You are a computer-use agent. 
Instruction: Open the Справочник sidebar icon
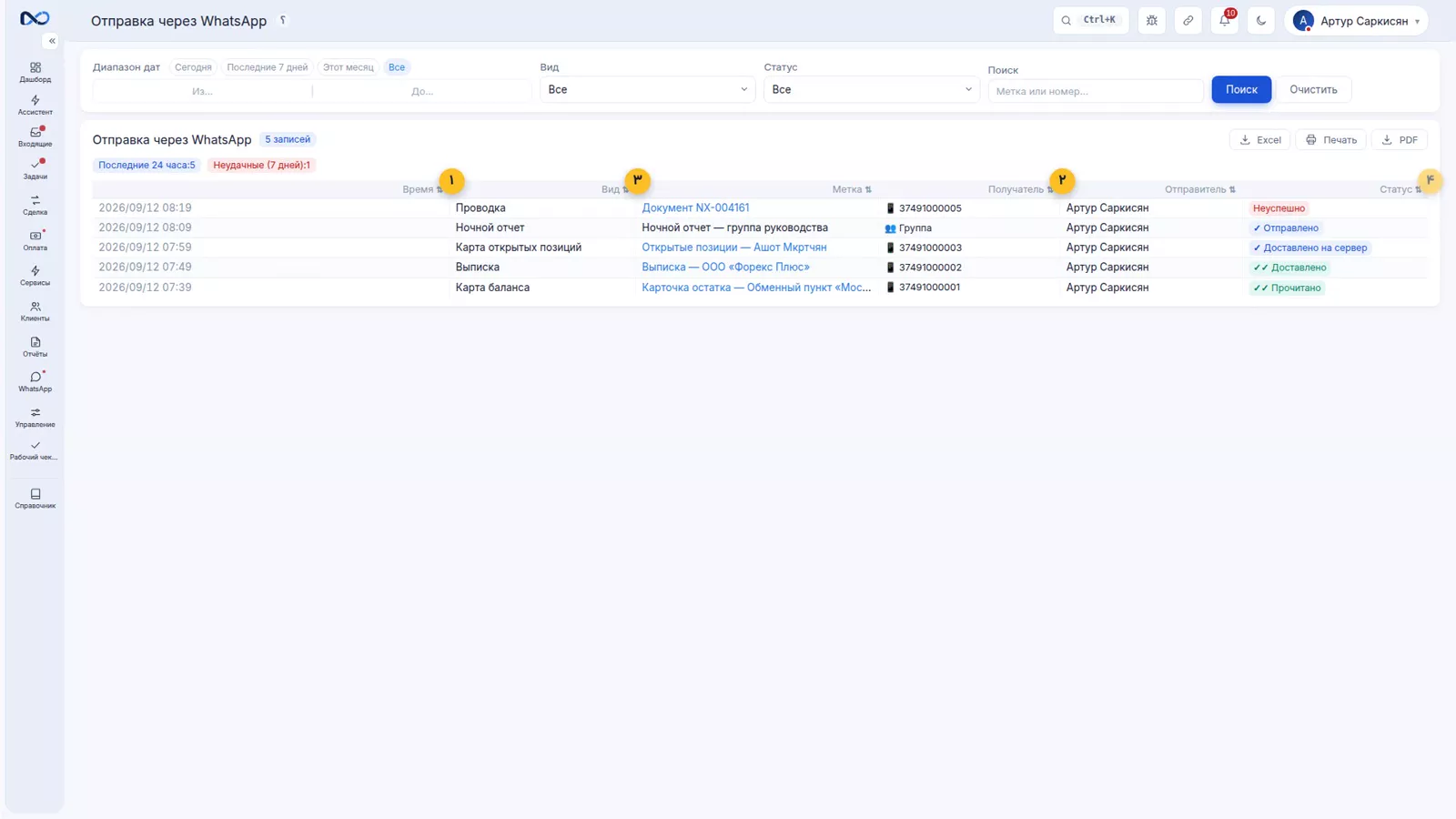click(x=35, y=499)
